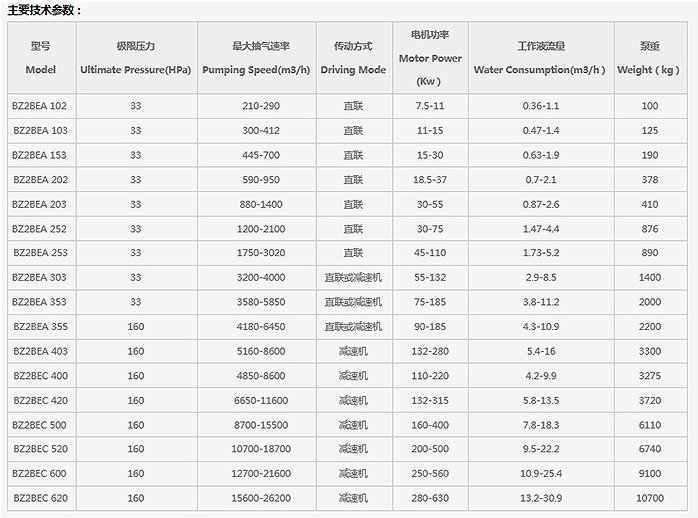Image resolution: width=698 pixels, height=518 pixels.
Task: Click the BZ2BEA 253 model cell
Action: 40,253
